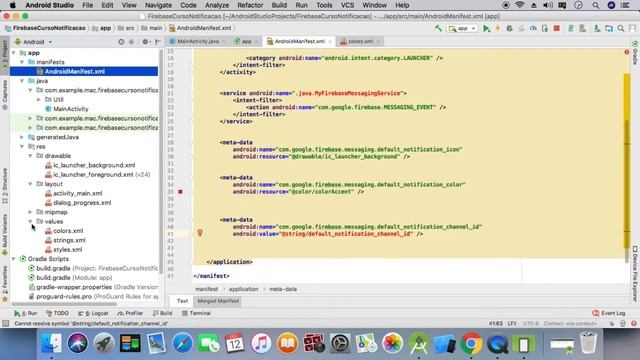Viewport: 640px width, 360px height.
Task: Open the Profiler tool window
Action: 130,313
